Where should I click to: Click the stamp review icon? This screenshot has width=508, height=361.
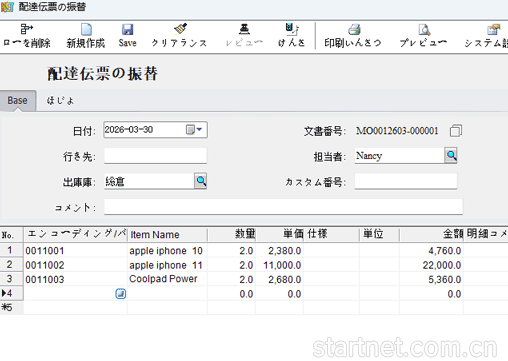pyautogui.click(x=244, y=29)
